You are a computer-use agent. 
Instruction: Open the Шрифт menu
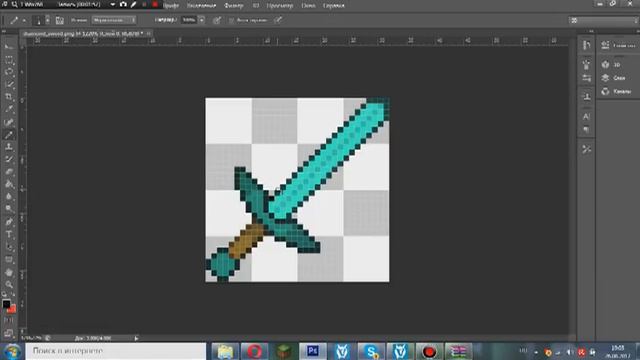tap(171, 5)
